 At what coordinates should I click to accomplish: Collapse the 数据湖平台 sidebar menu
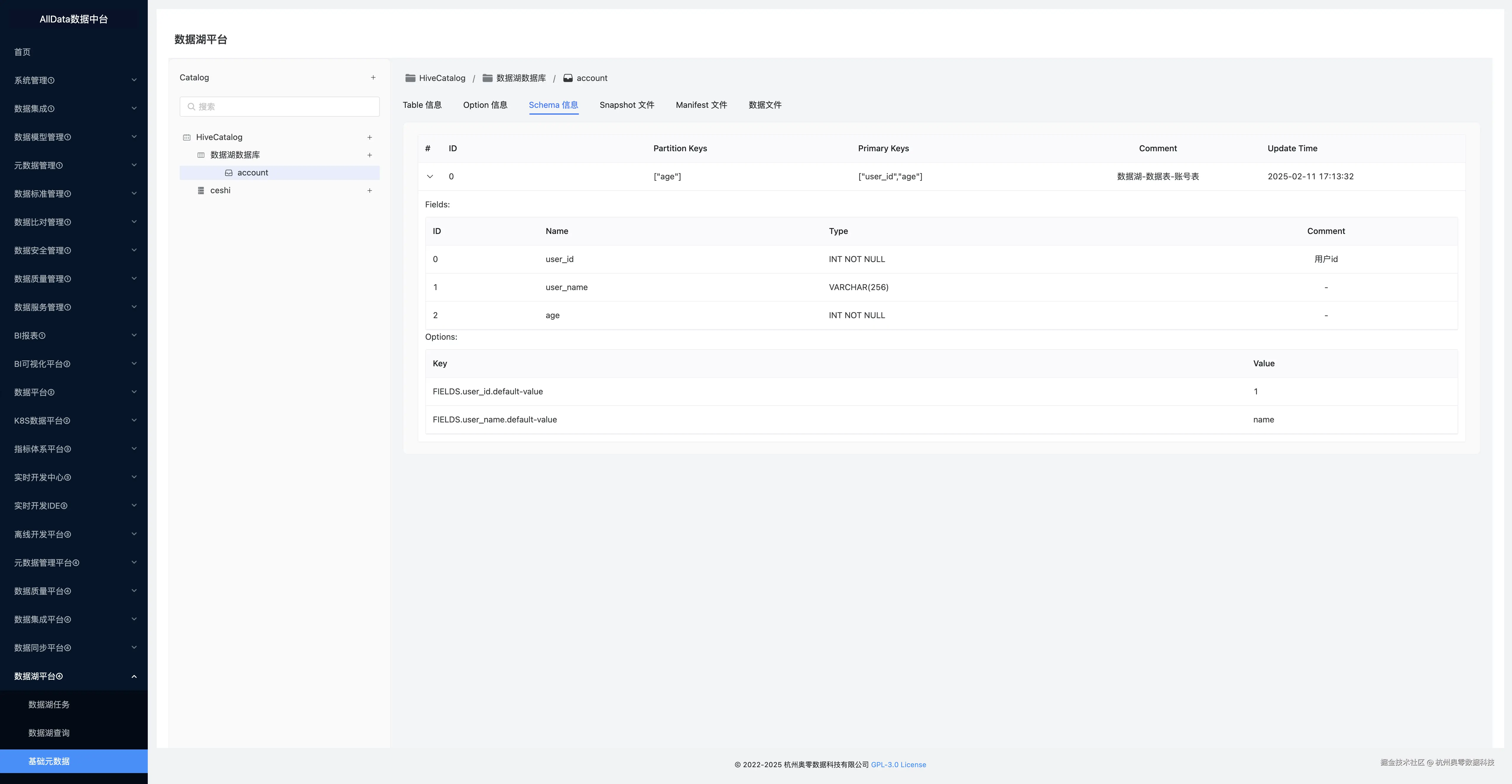pos(73,676)
